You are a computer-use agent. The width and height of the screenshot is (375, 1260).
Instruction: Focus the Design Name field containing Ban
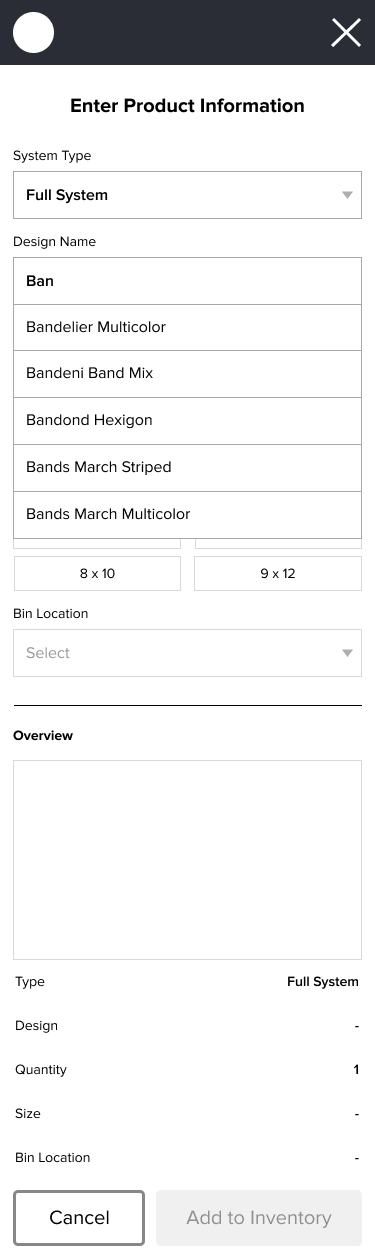coord(187,281)
